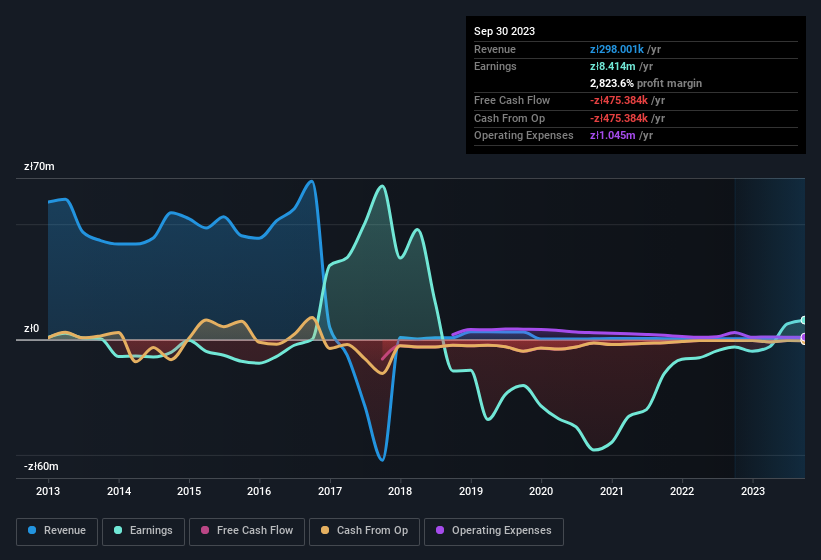Click the 2017 x-axis label

(x=330, y=491)
